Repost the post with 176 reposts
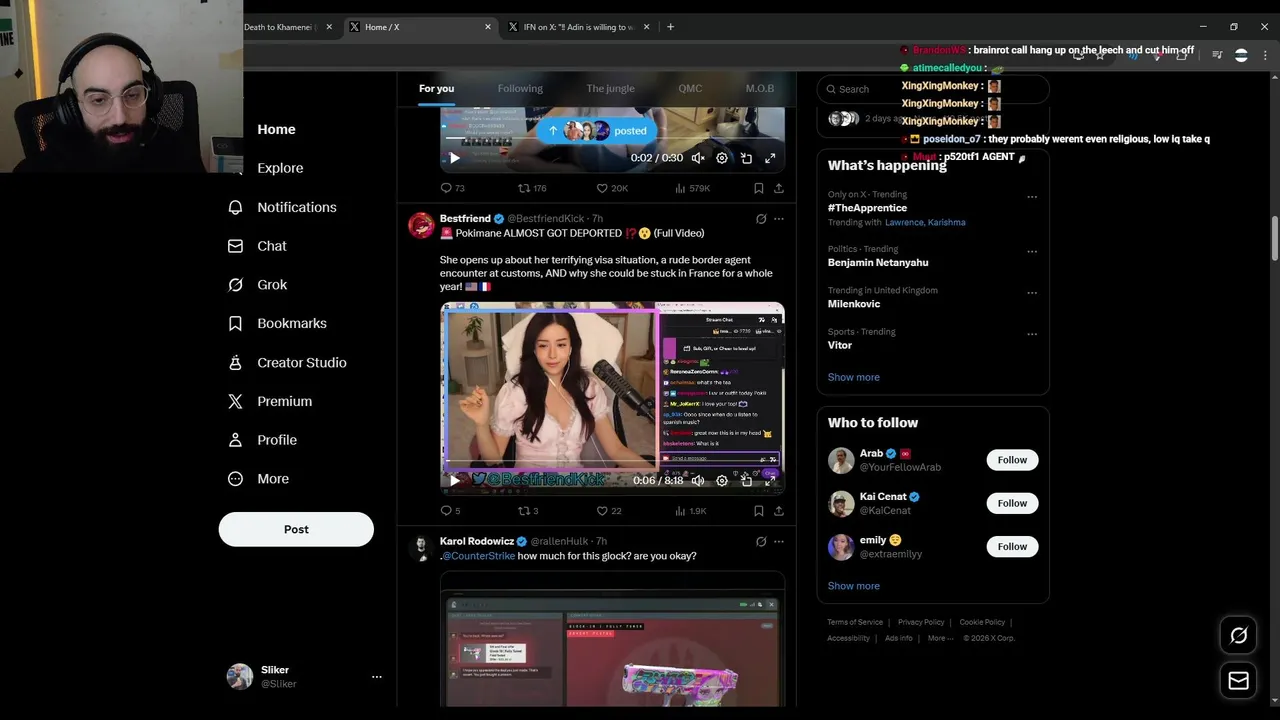Viewport: 1280px width, 720px height. 531,188
